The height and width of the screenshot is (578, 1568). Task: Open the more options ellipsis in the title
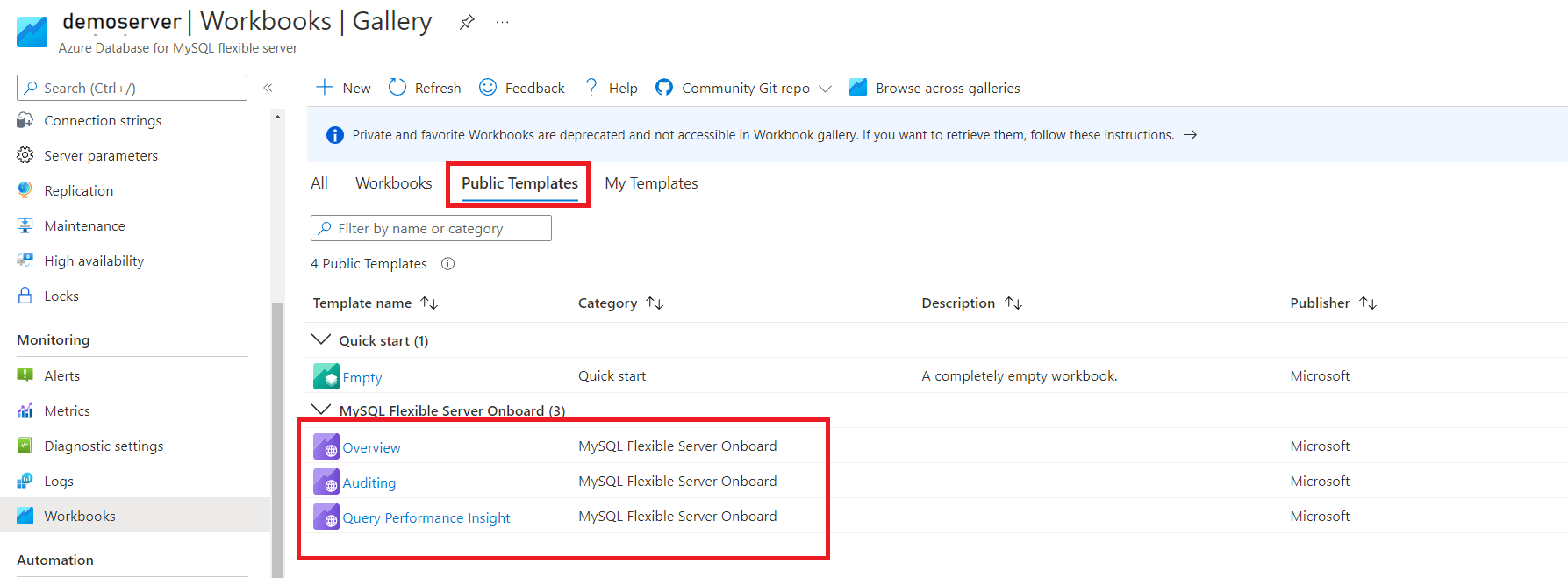click(x=502, y=22)
